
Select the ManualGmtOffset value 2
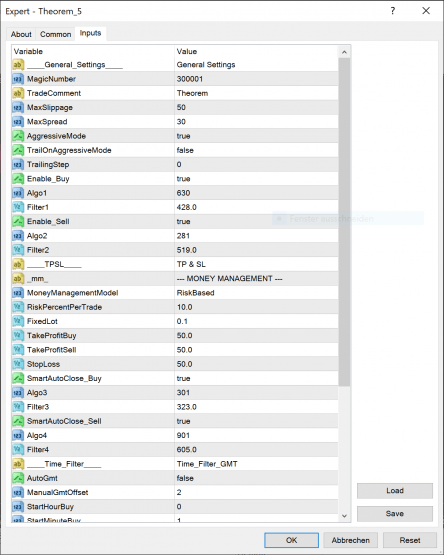[179, 492]
